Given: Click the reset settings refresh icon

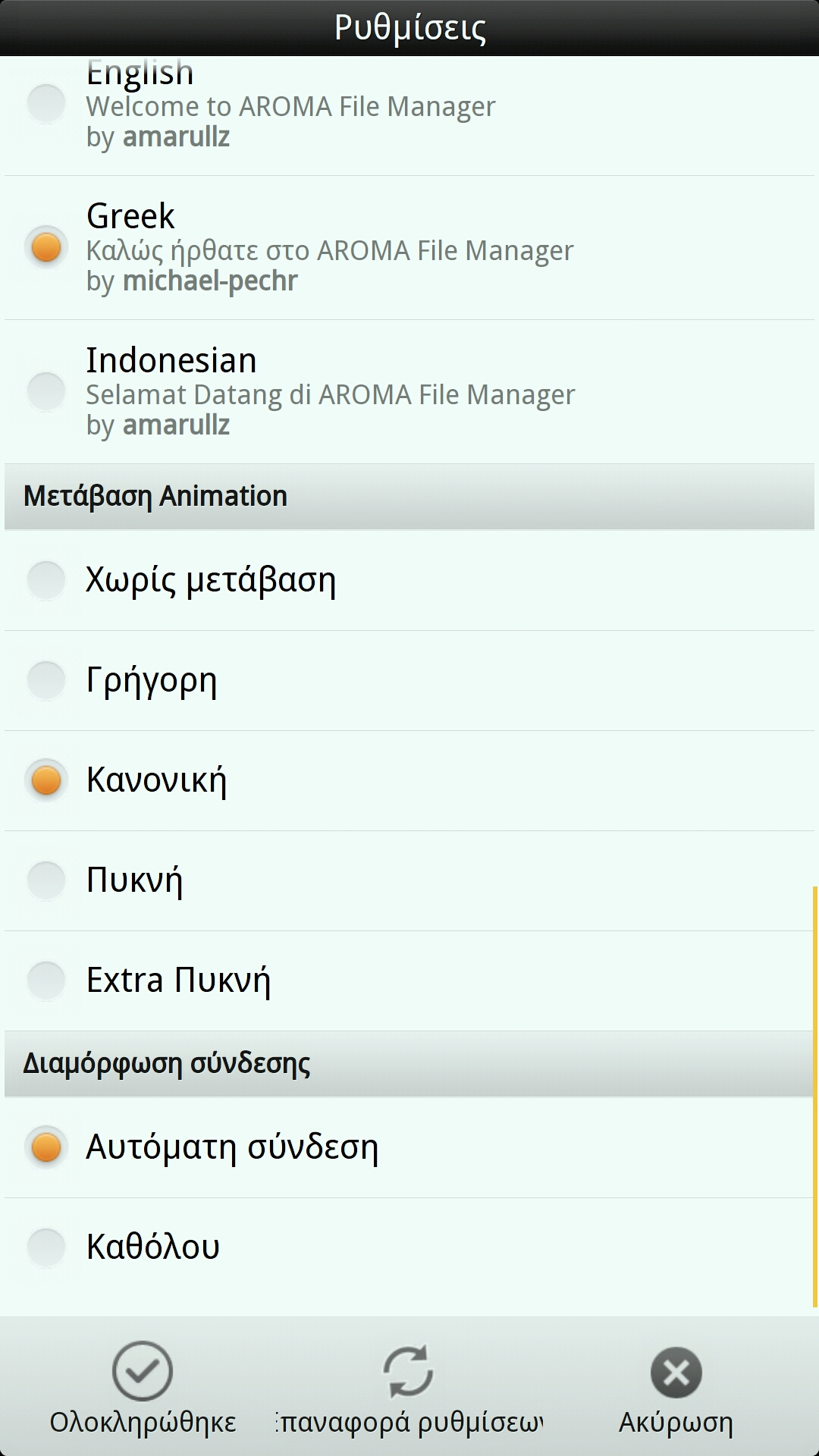Looking at the screenshot, I should click(408, 1370).
